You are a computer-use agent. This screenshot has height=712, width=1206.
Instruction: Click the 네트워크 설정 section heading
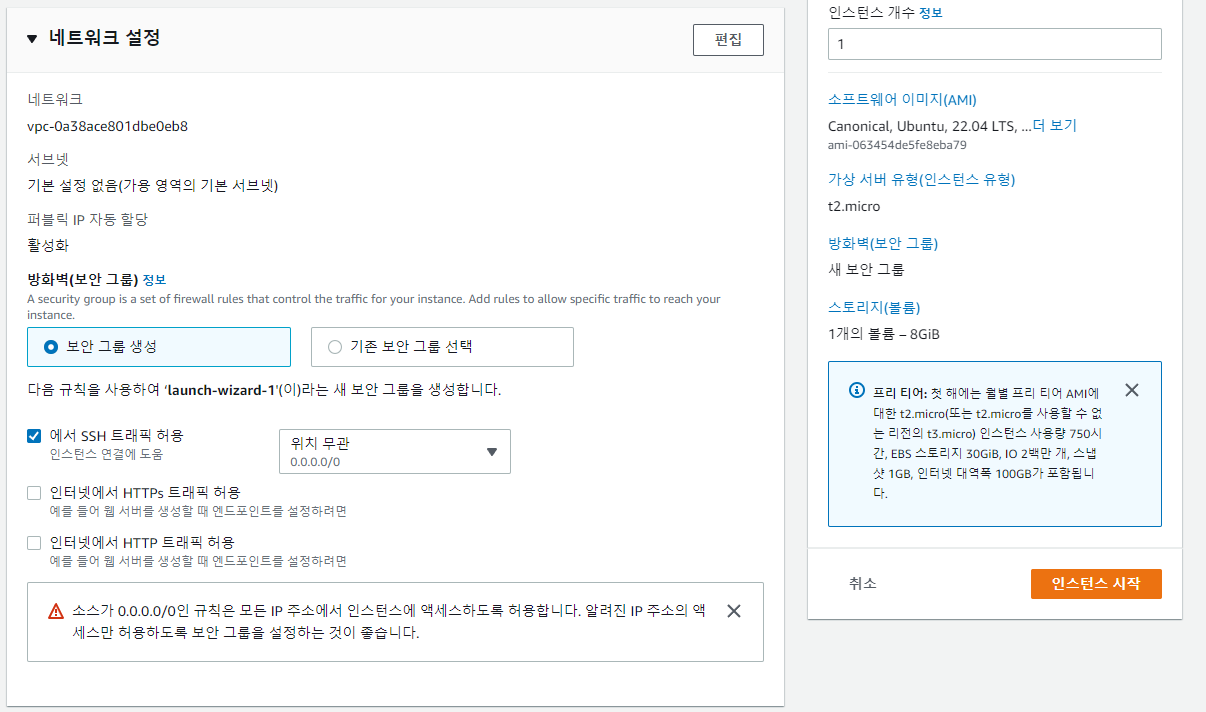tap(105, 39)
